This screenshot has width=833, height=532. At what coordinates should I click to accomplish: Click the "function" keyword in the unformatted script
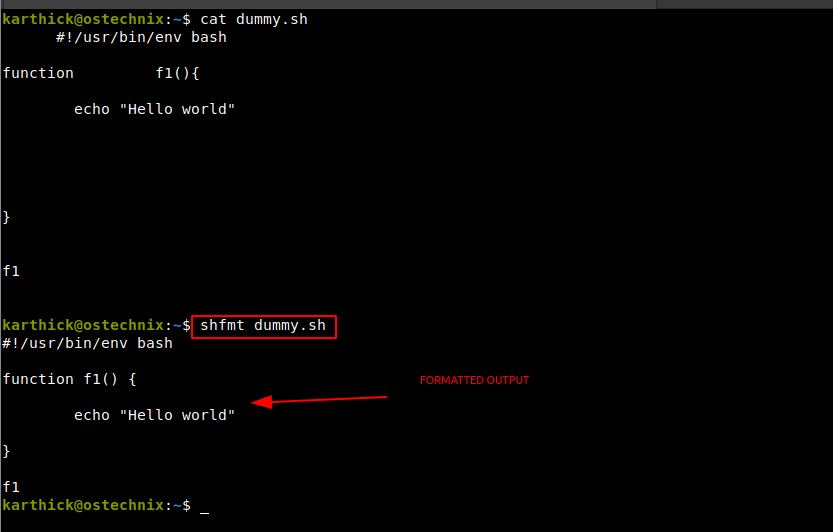(38, 73)
